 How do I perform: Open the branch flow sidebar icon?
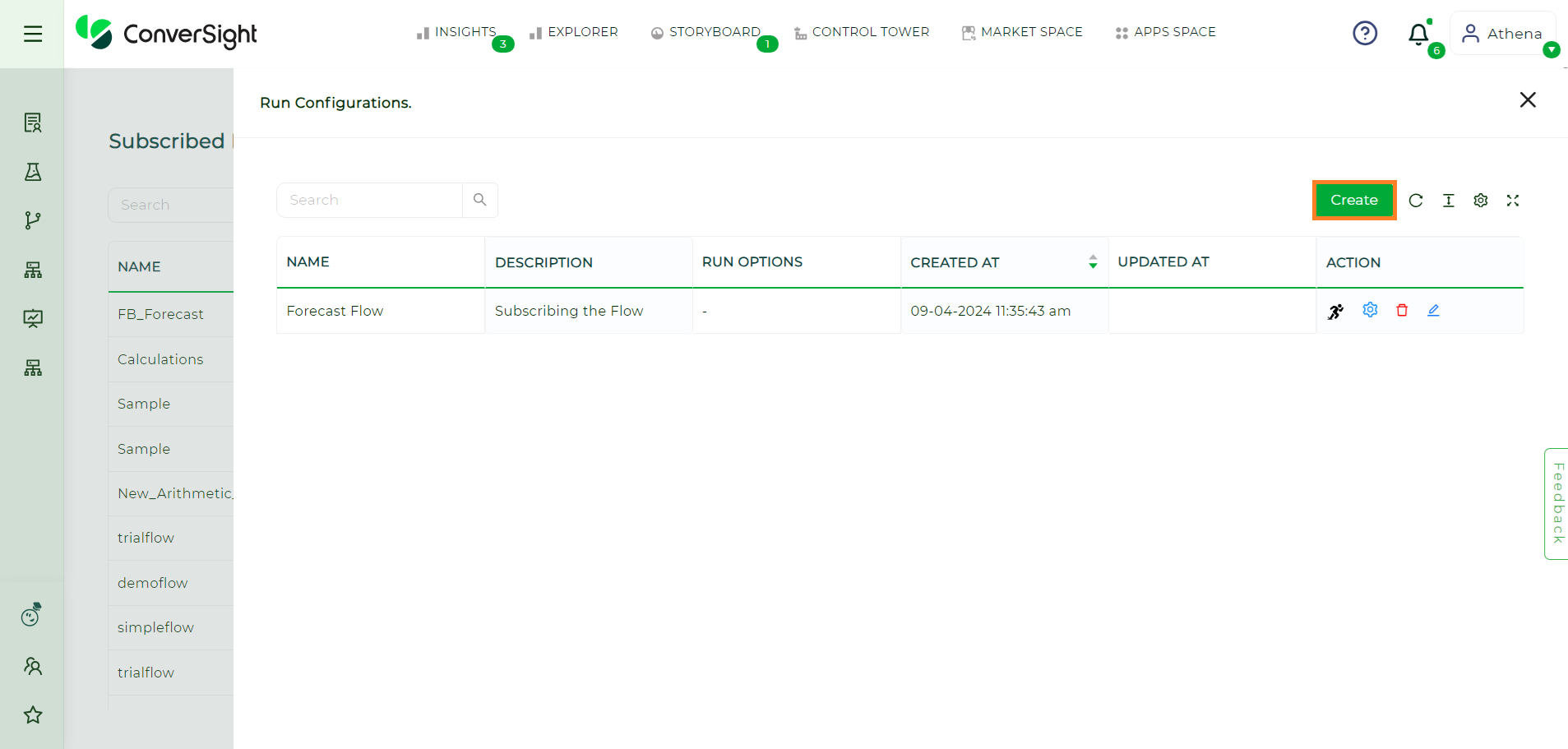pos(33,220)
